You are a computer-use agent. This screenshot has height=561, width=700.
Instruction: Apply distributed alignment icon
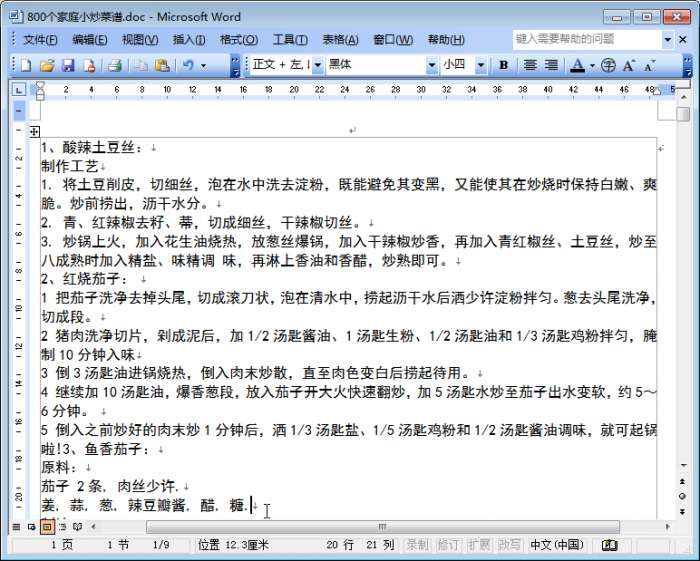551,66
